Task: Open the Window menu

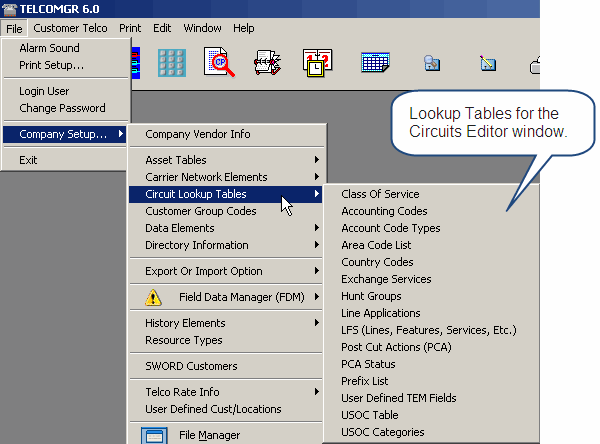Action: tap(202, 28)
